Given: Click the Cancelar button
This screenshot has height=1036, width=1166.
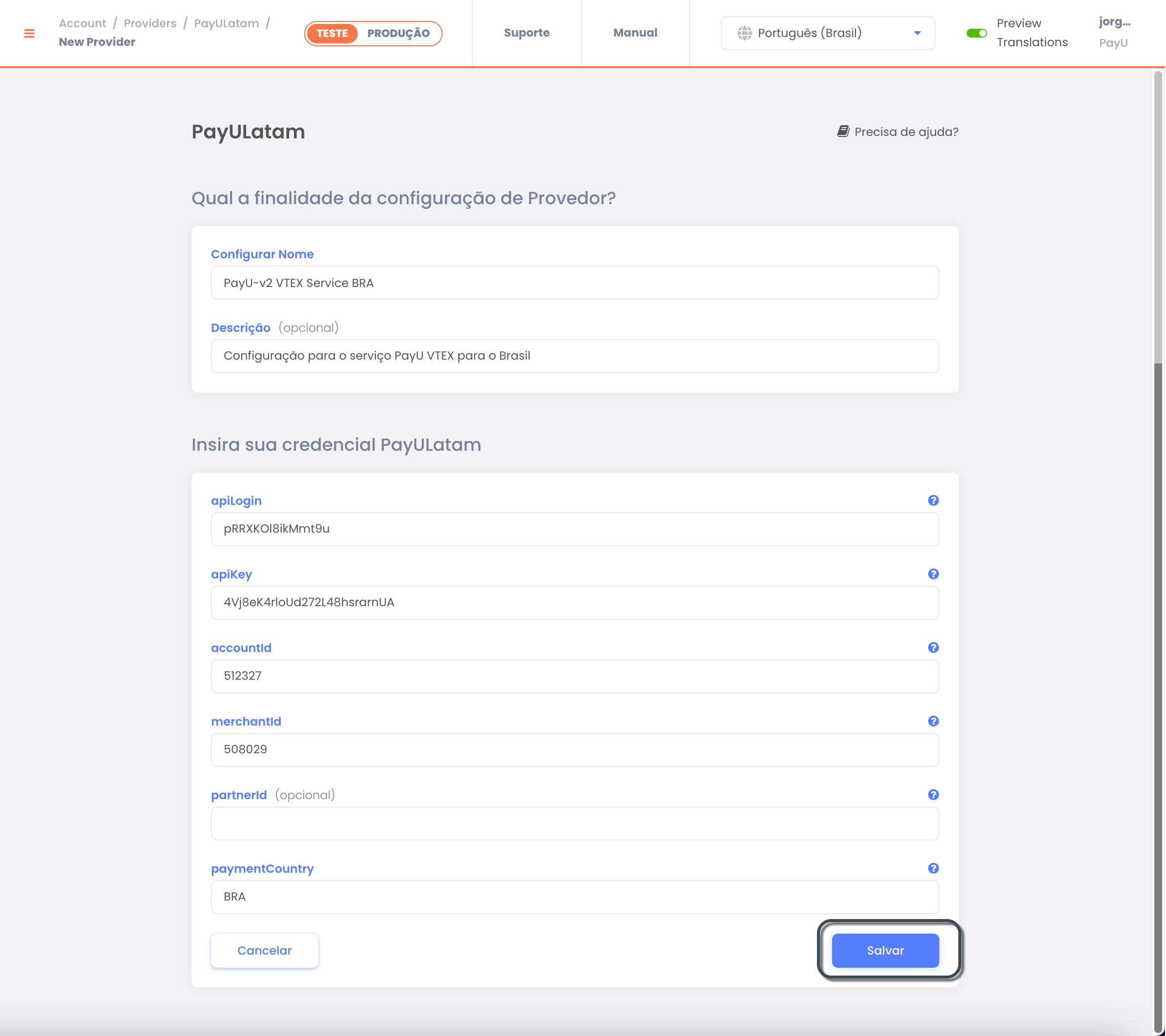Looking at the screenshot, I should click(x=264, y=950).
